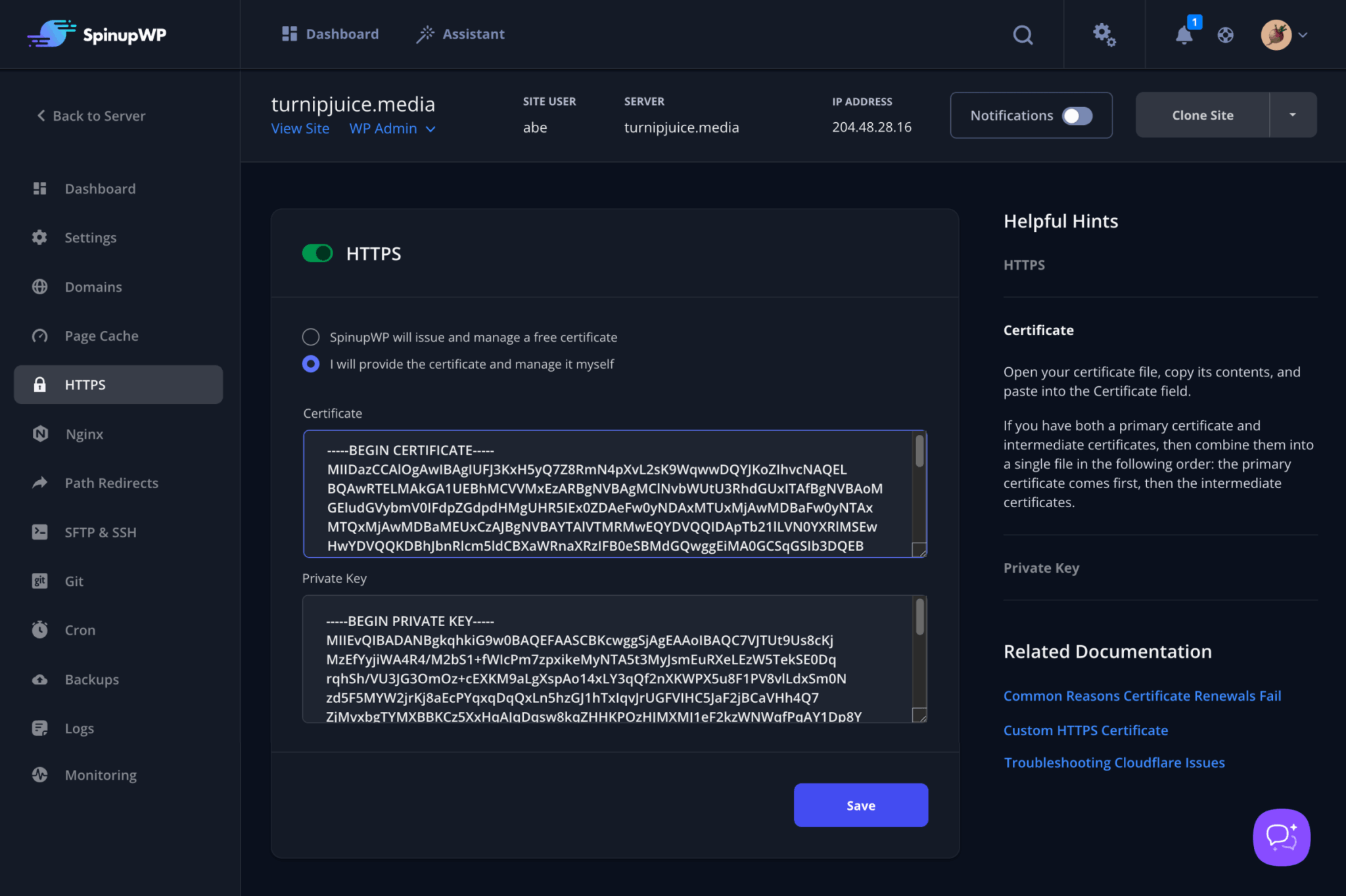Click the Backups cloud icon

click(40, 679)
